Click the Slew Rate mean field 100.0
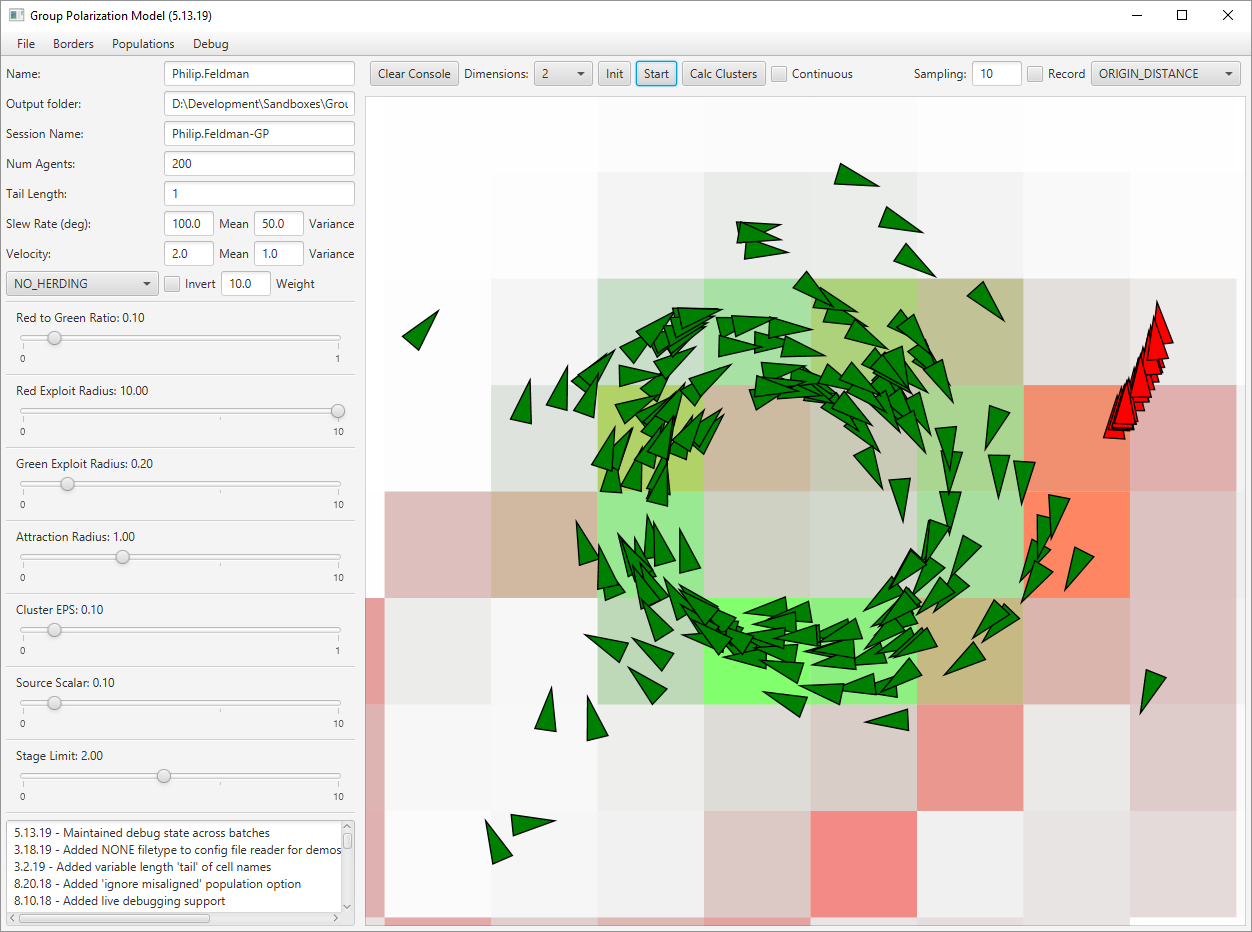Viewport: 1252px width, 932px height. coord(189,224)
